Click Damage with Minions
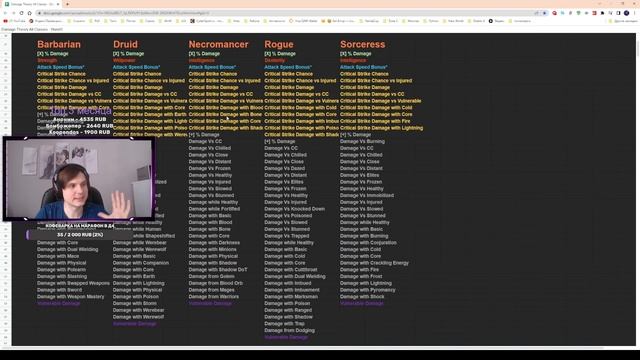The image size is (640, 360). click(212, 249)
